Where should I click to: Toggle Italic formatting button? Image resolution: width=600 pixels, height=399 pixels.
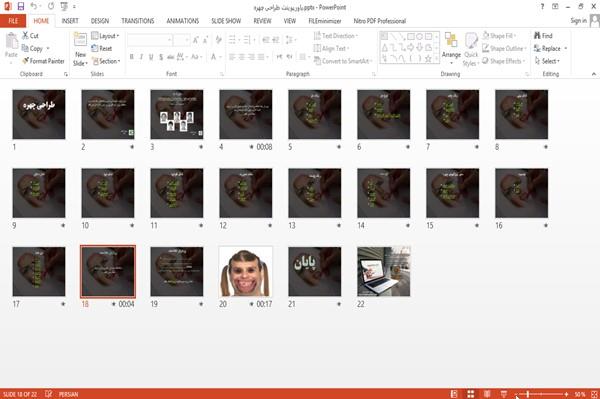point(141,57)
